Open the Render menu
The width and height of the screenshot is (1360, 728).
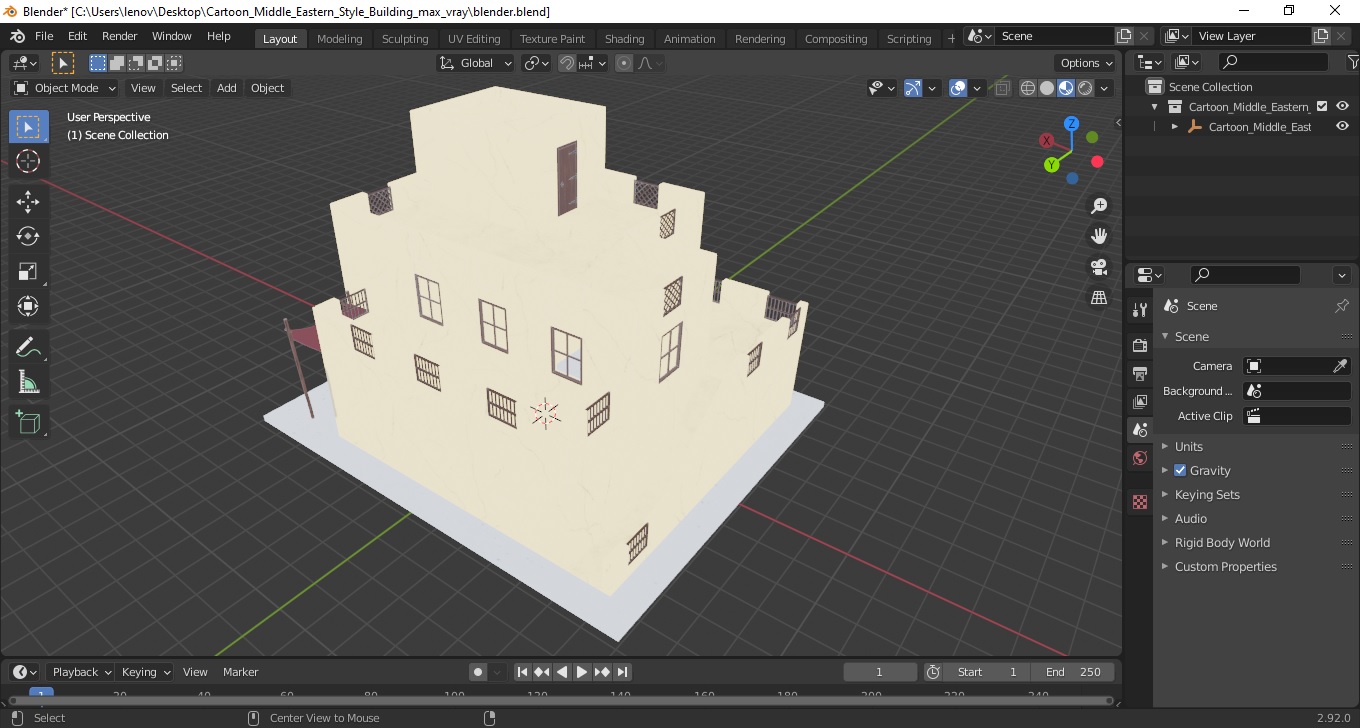[120, 36]
